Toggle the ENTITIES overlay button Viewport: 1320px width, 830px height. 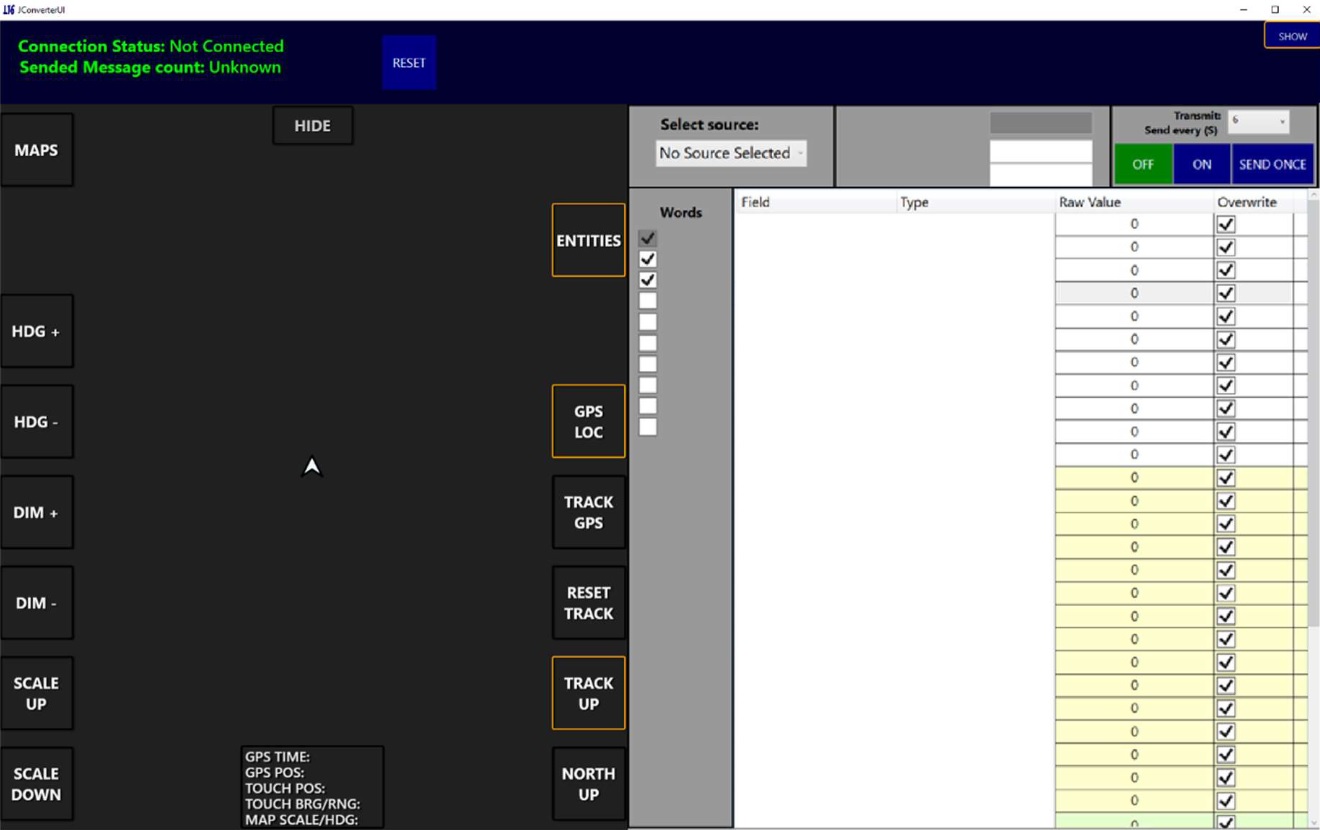click(x=588, y=240)
